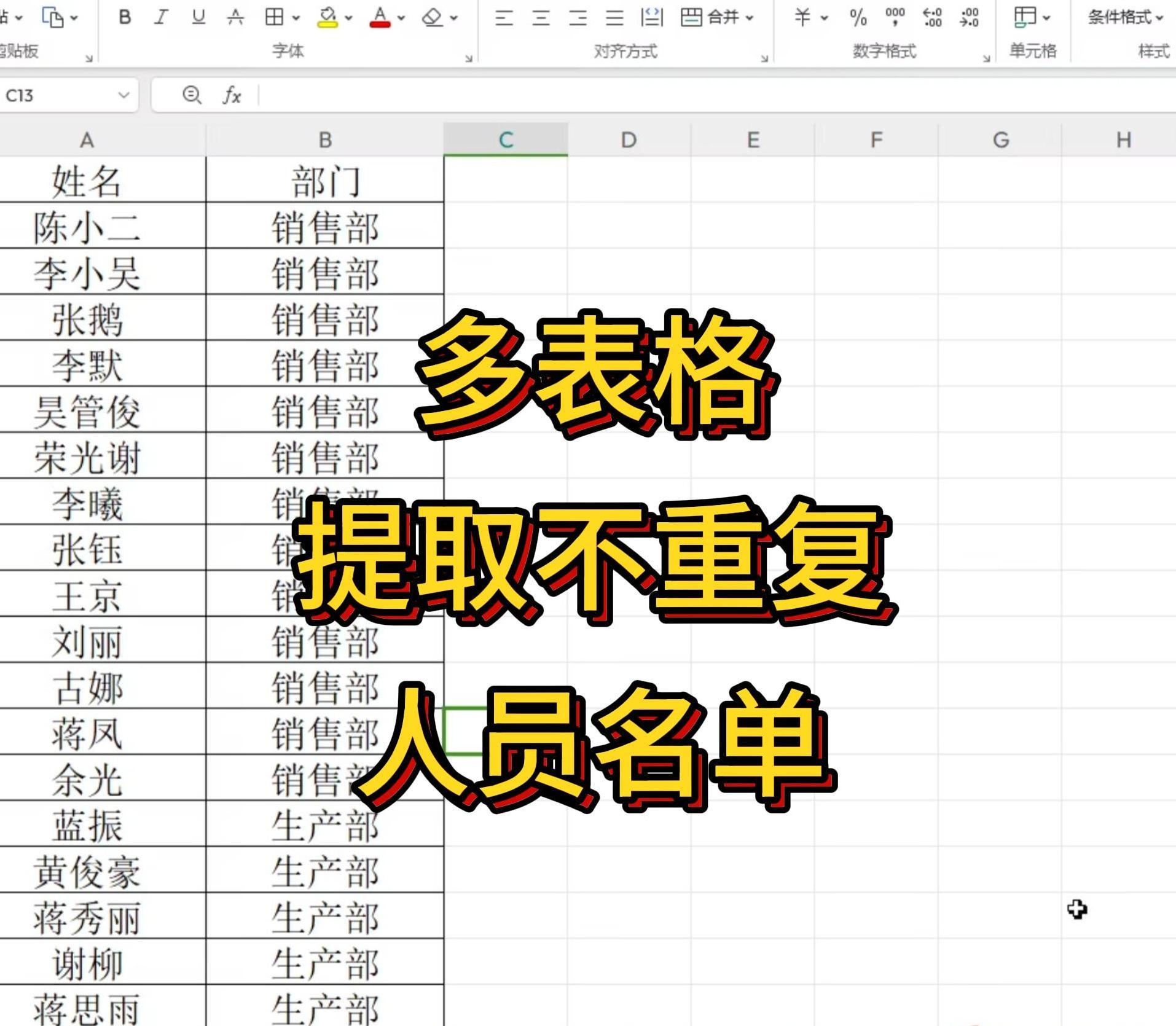Toggle Bold formatting
Screen dimensions: 1176x1026
tap(125, 17)
